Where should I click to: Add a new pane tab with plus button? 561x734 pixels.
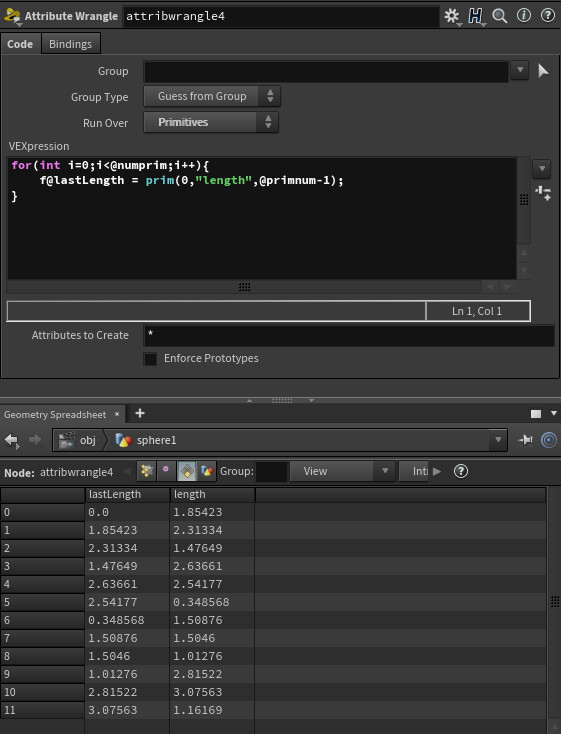[x=140, y=413]
